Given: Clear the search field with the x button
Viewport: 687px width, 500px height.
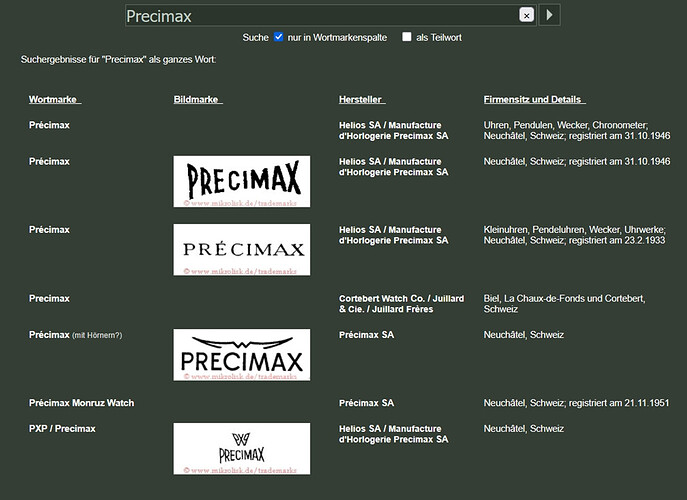Looking at the screenshot, I should tap(526, 15).
